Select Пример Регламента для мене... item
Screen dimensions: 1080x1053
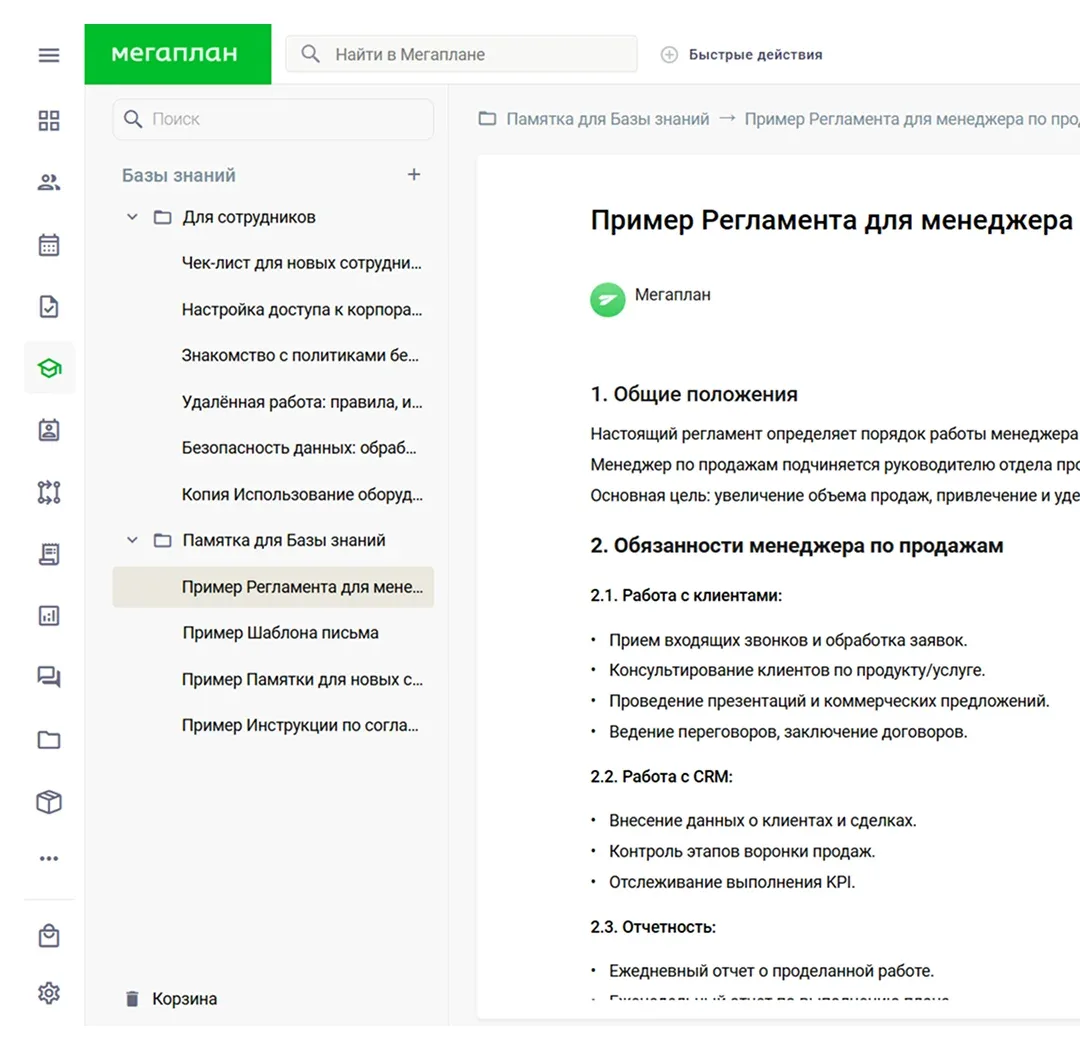(x=273, y=587)
